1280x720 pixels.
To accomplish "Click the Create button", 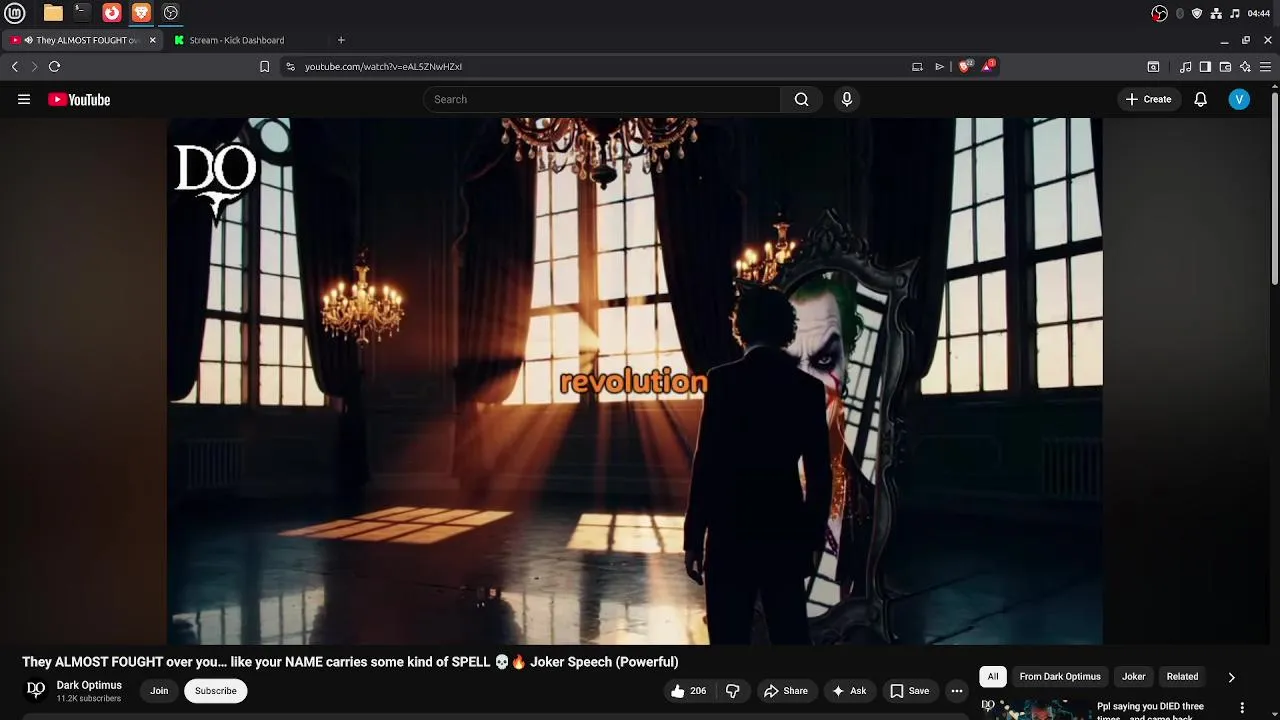I will click(1148, 99).
